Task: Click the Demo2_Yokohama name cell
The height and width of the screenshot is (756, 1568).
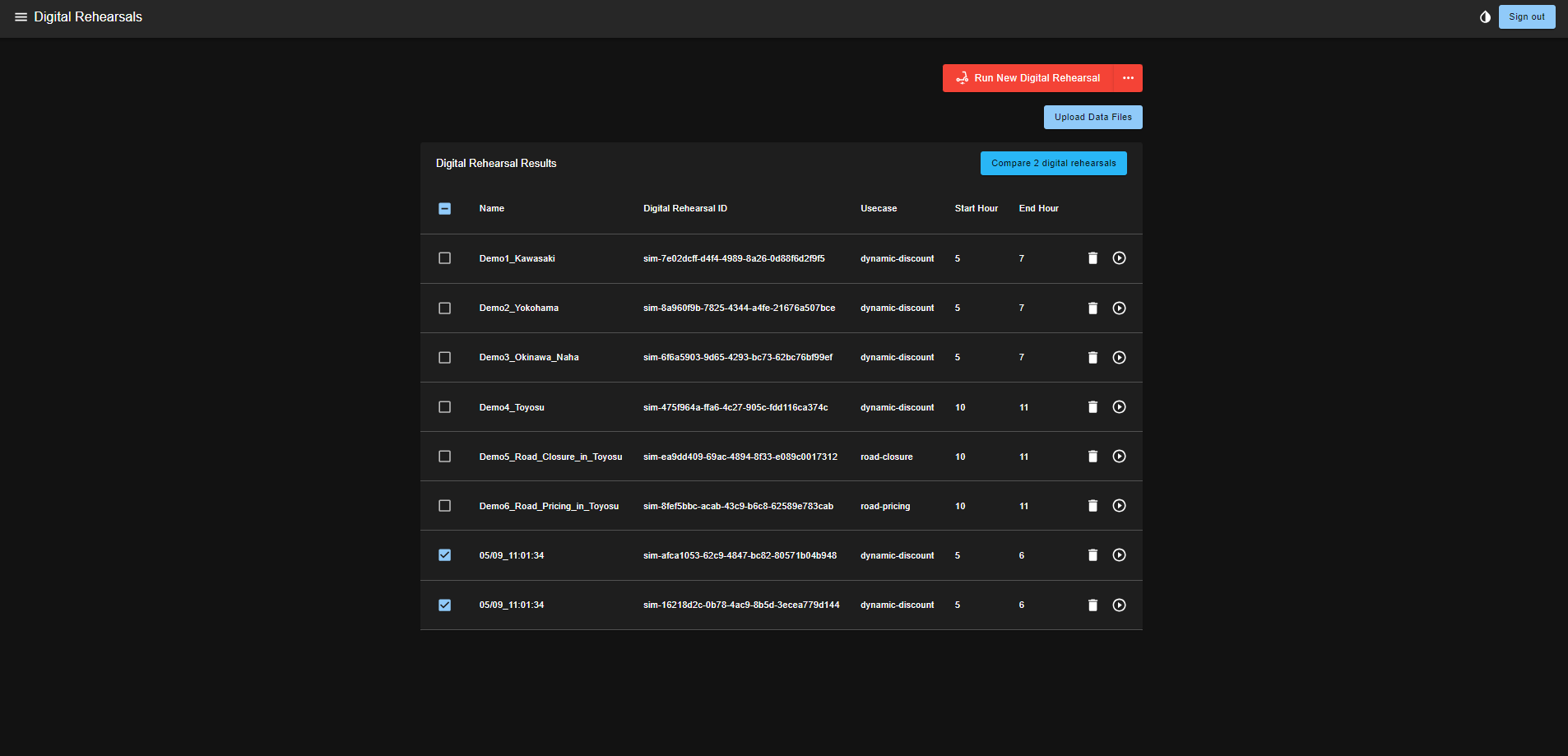Action: tap(518, 308)
